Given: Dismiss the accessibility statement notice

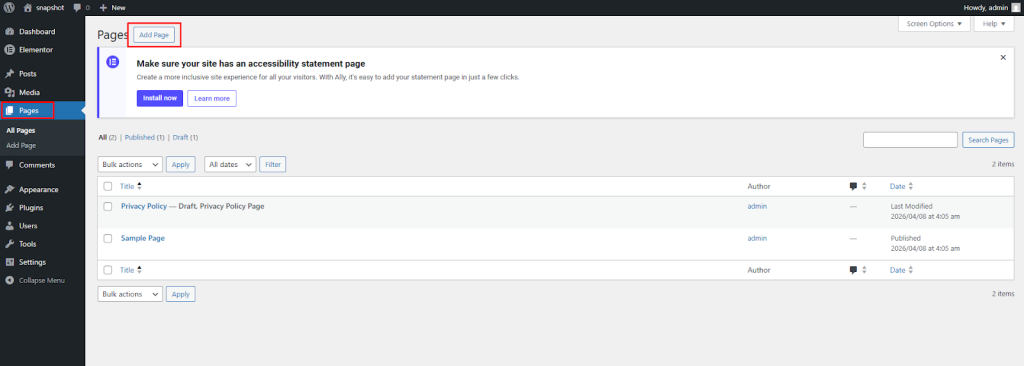Looking at the screenshot, I should coord(1003,58).
